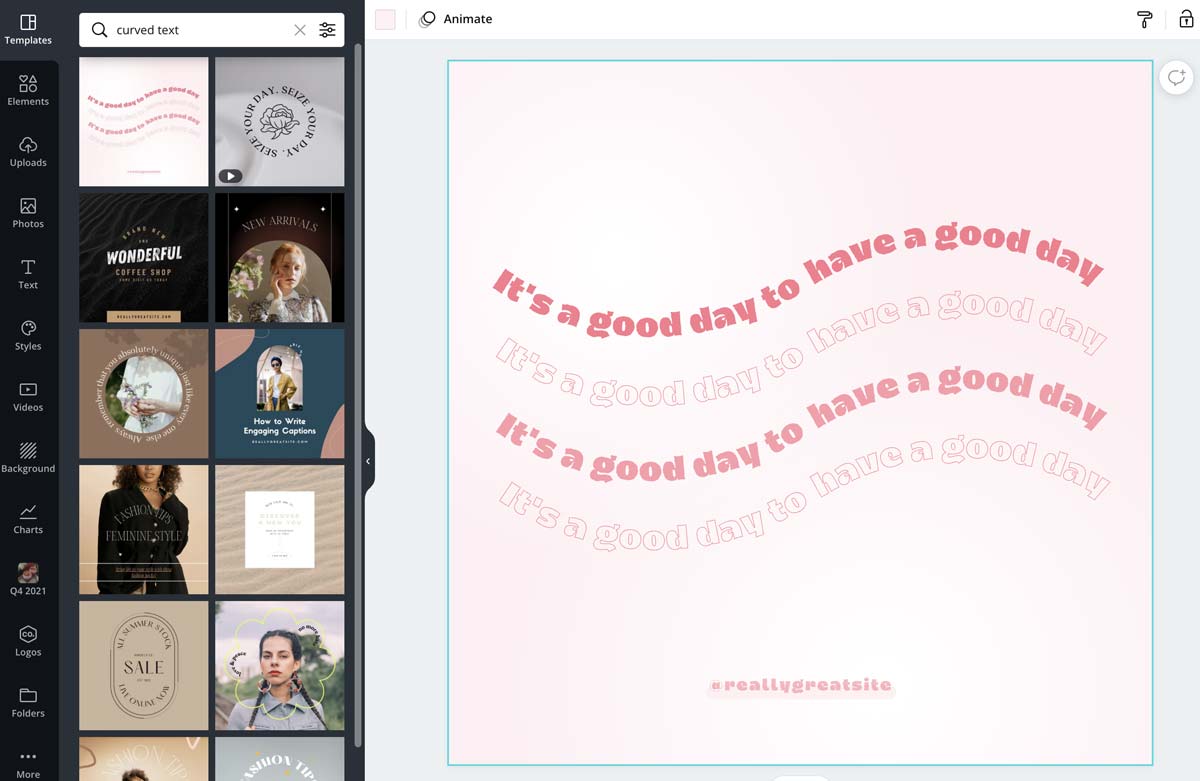Select the girl with braids flower template

(280, 665)
